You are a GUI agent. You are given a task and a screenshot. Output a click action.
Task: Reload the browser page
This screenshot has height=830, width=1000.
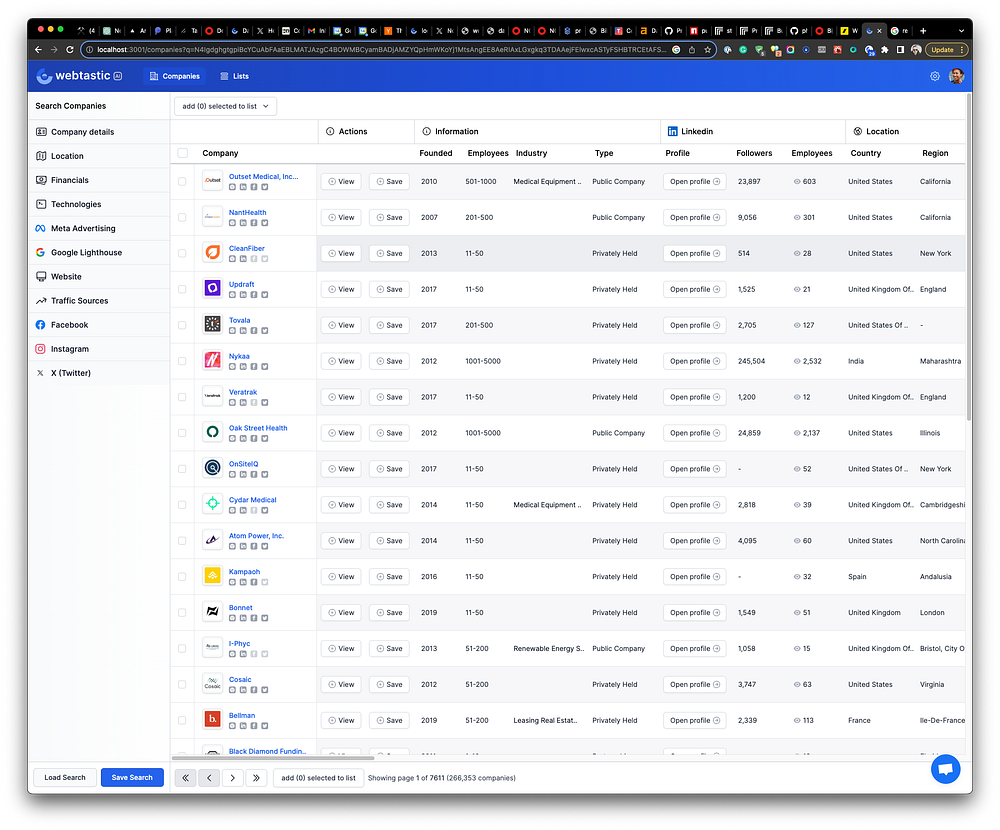pos(70,50)
